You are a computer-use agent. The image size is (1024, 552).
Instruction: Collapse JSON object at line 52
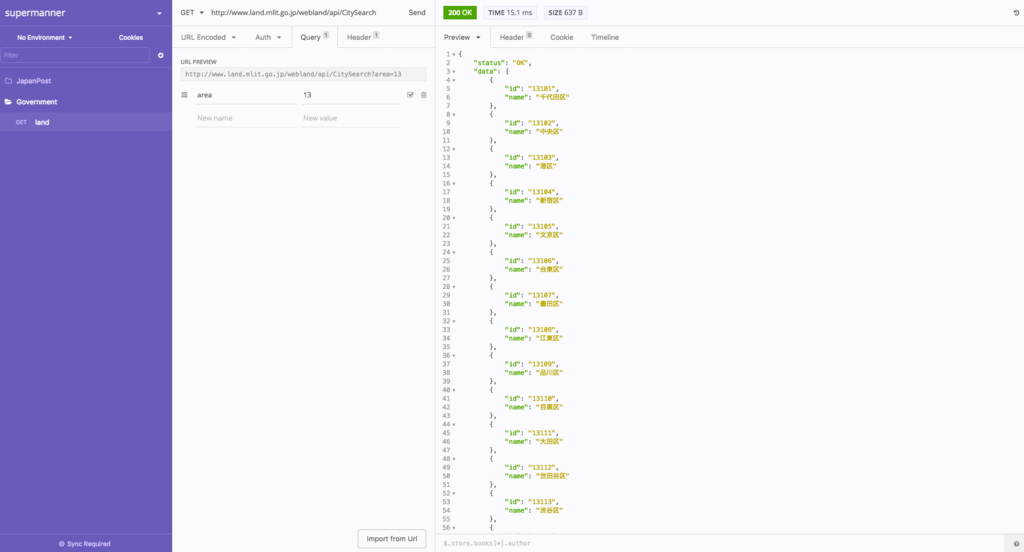pos(454,493)
